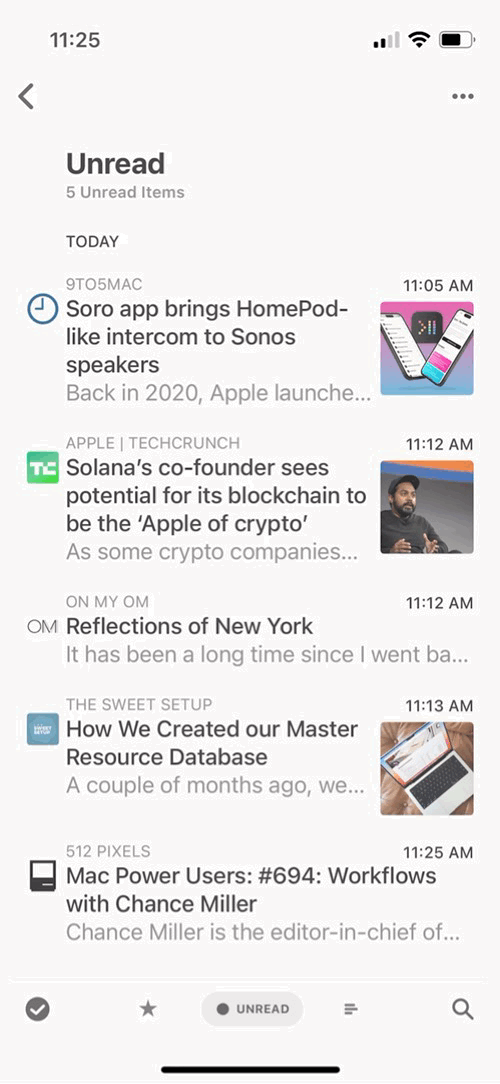Tap the 9to5Mac clock feed icon
This screenshot has width=500, height=1084.
(x=42, y=308)
